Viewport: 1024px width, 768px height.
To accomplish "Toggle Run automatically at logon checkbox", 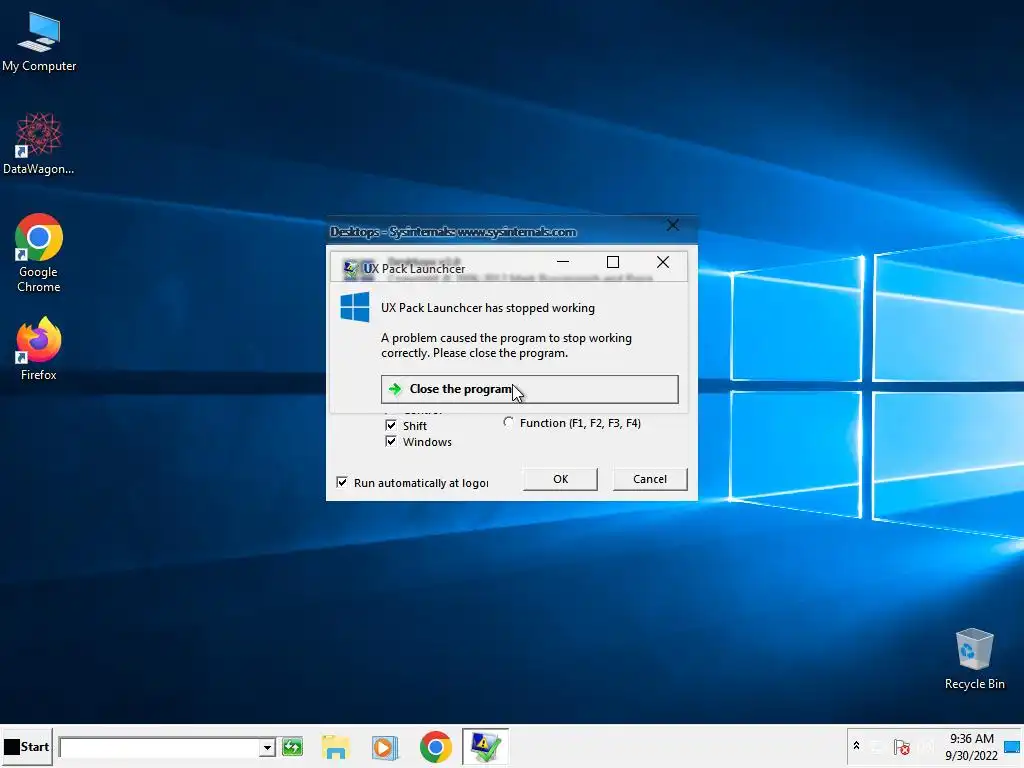I will point(342,483).
